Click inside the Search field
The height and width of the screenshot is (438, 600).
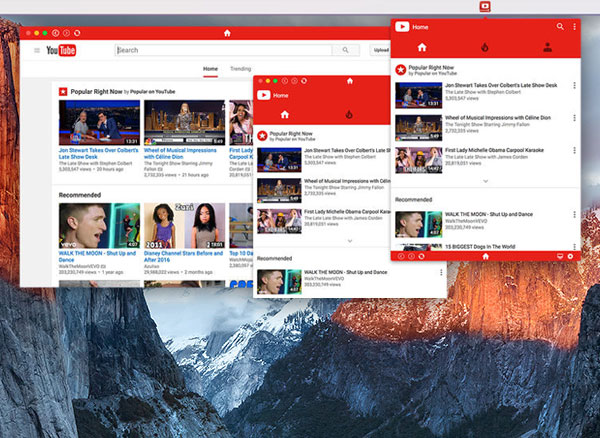(223, 50)
